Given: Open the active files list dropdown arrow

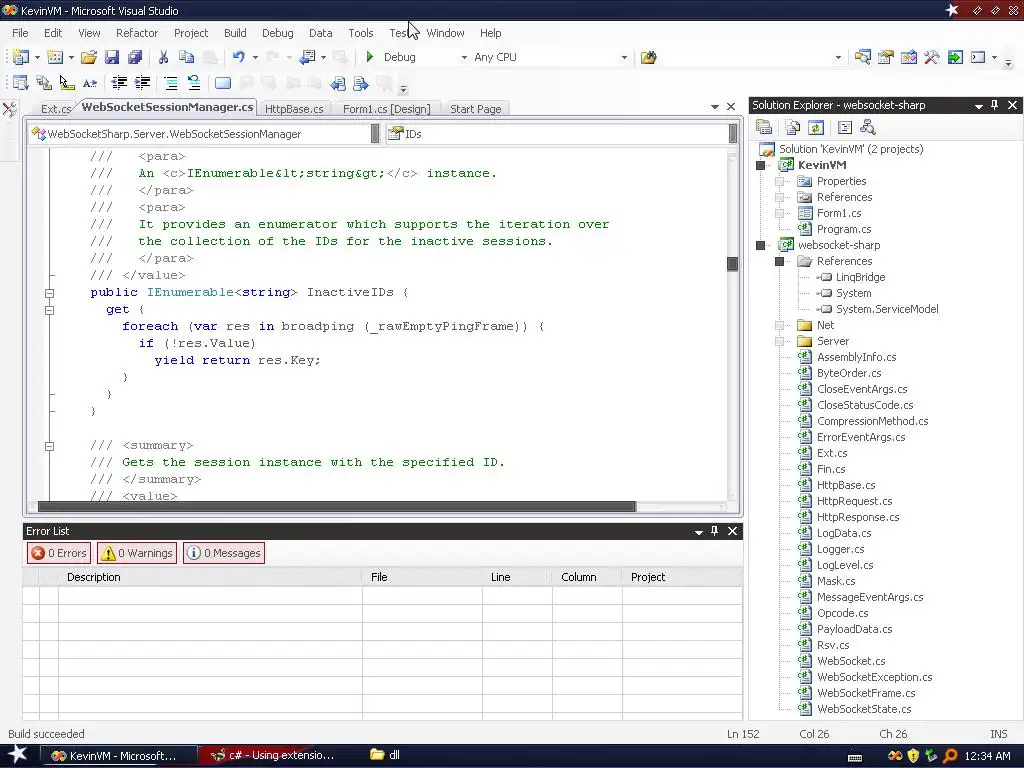Looking at the screenshot, I should (x=714, y=106).
